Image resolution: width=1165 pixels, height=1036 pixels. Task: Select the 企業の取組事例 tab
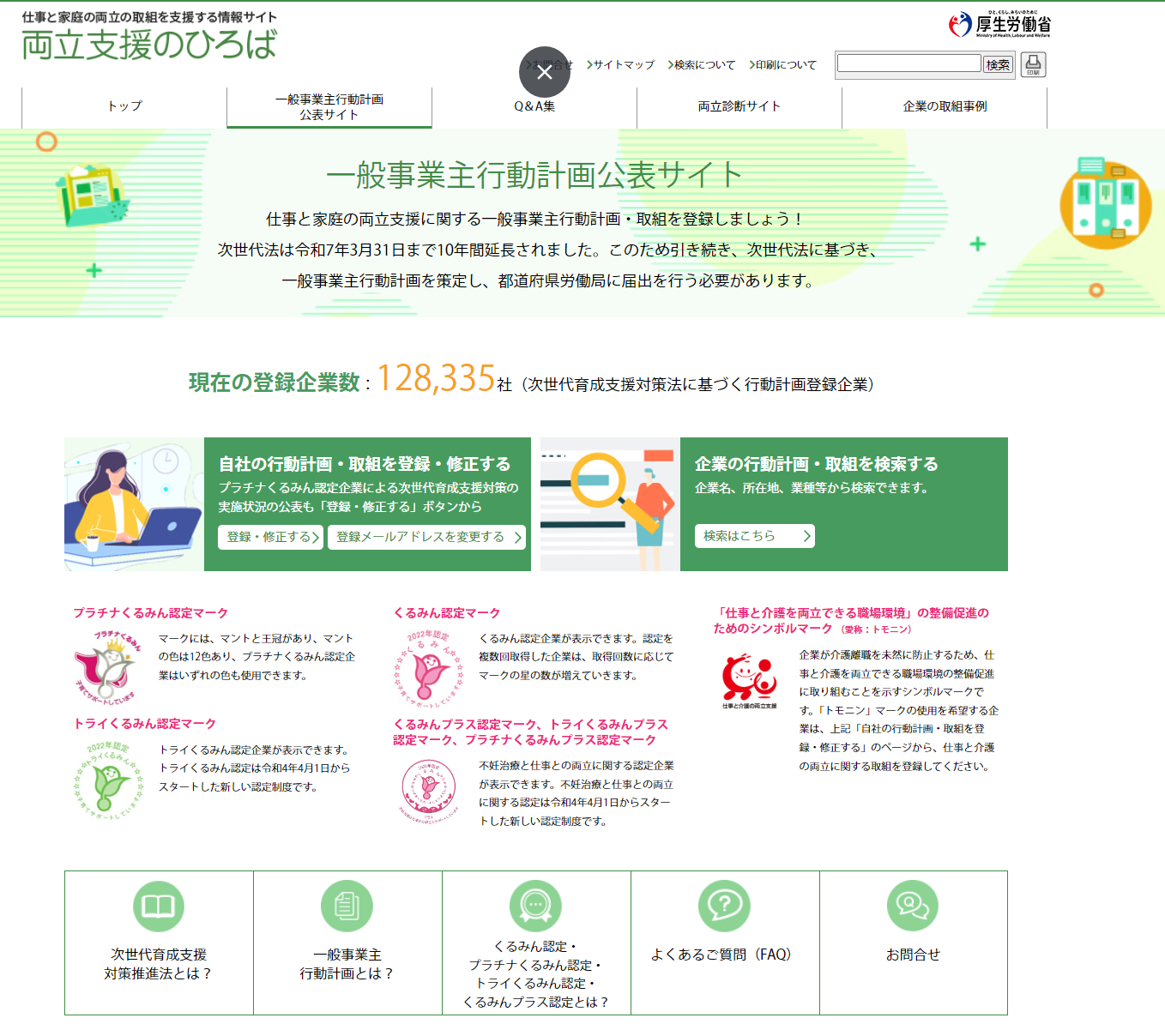point(945,106)
